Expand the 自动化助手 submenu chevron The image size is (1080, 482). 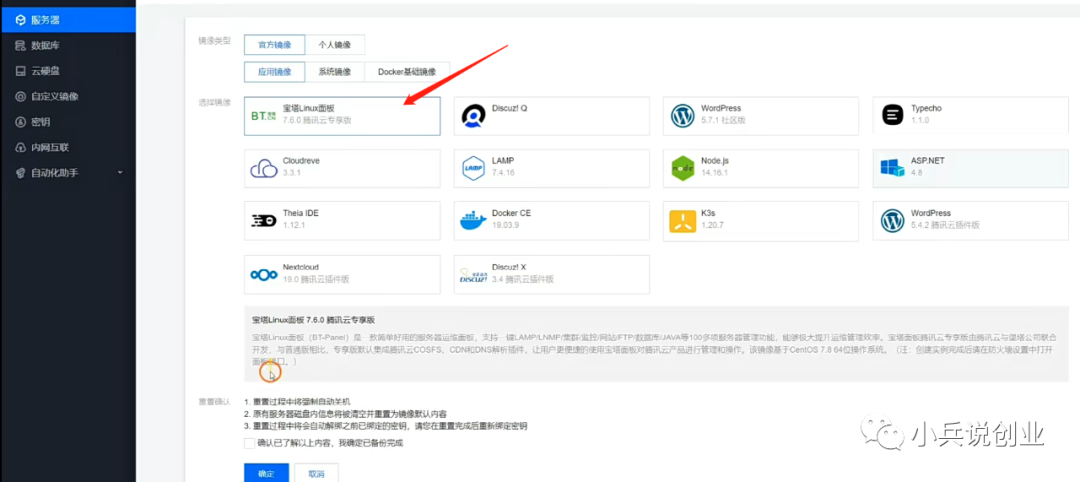(120, 172)
